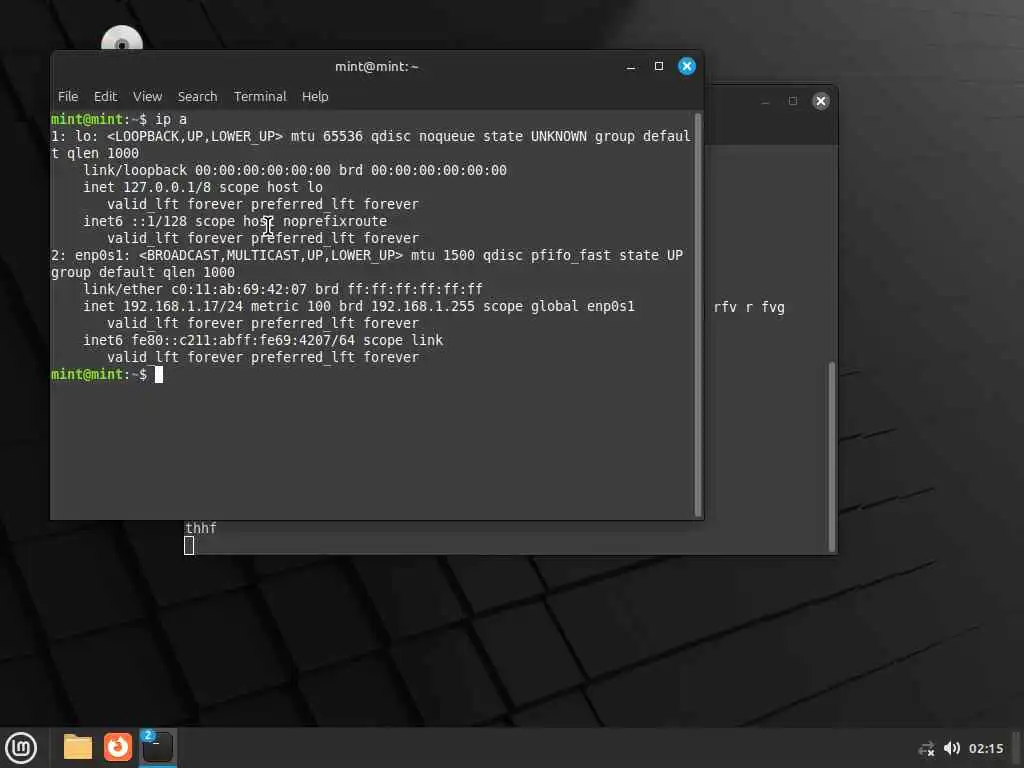Minimize the background terminal window
The width and height of the screenshot is (1024, 768).
click(765, 102)
